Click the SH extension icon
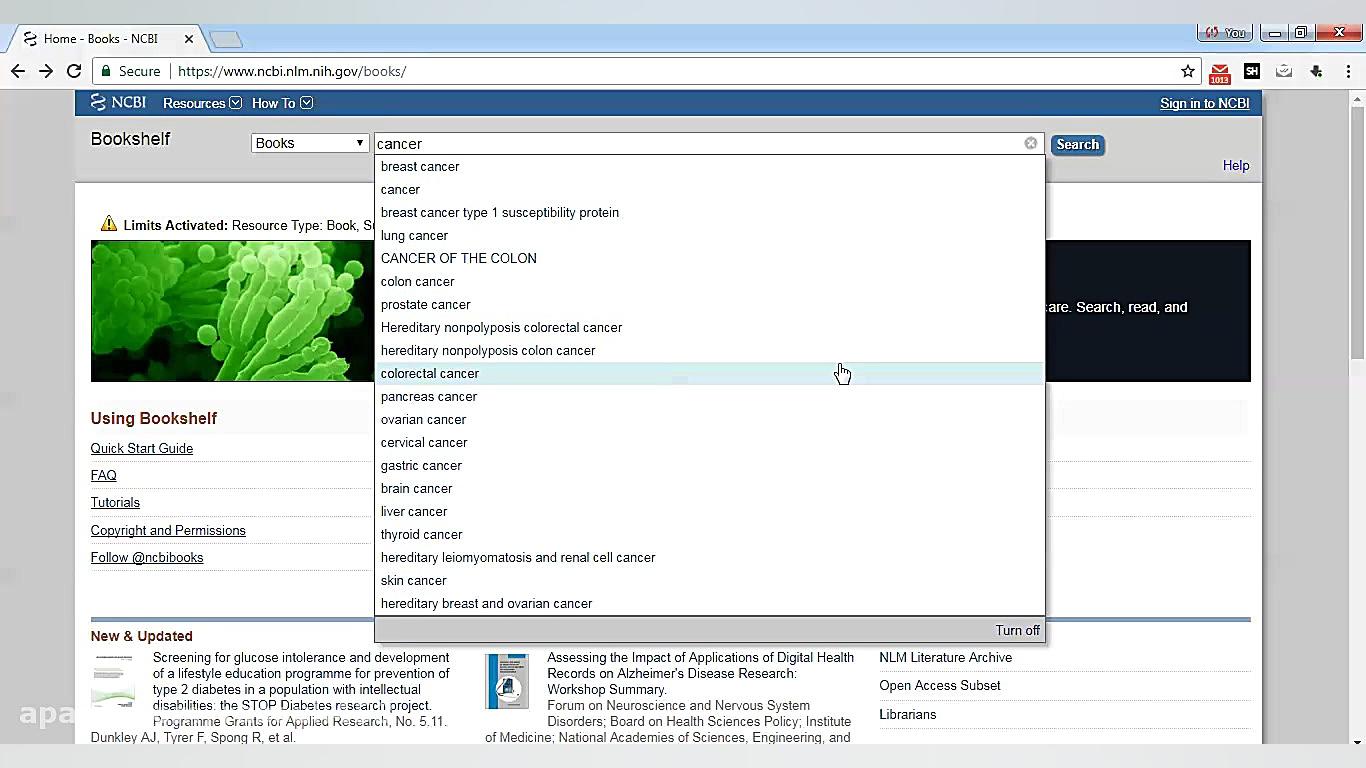This screenshot has width=1366, height=768. [x=1251, y=71]
